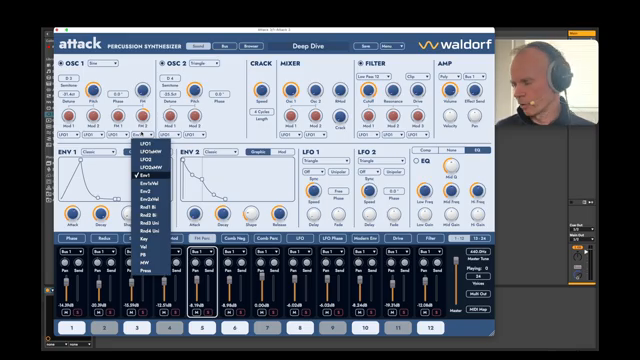Select the Comb Neg instrument button
The height and width of the screenshot is (360, 640).
point(235,238)
